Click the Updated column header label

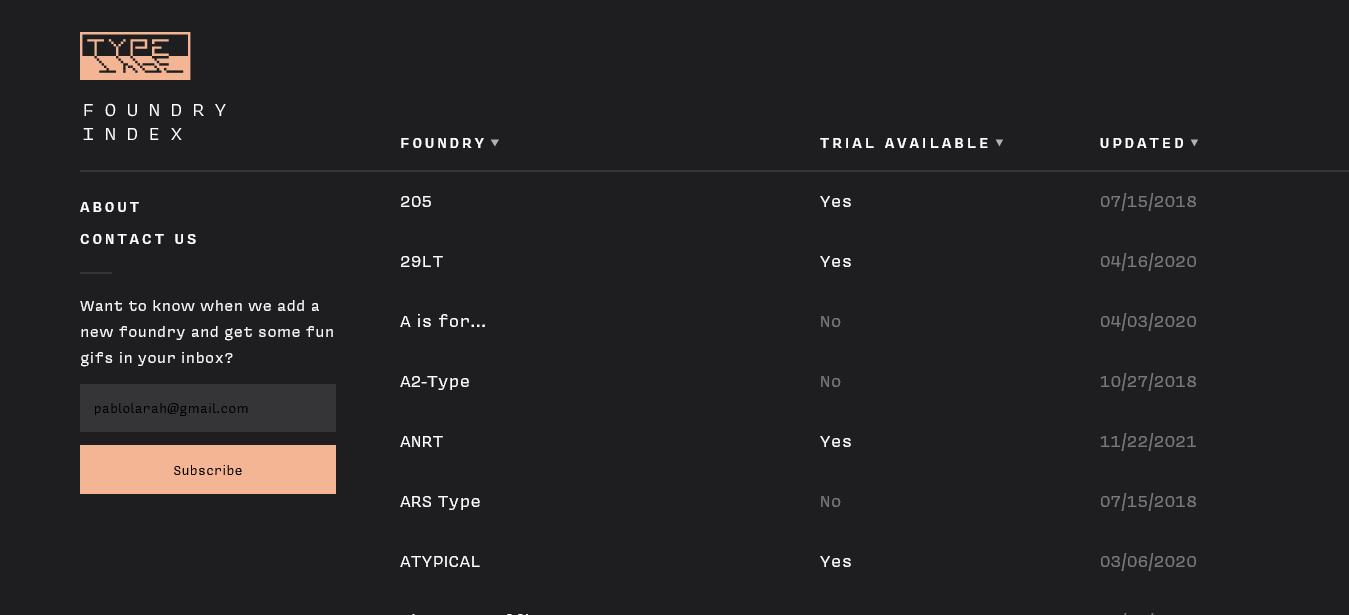click(1142, 143)
